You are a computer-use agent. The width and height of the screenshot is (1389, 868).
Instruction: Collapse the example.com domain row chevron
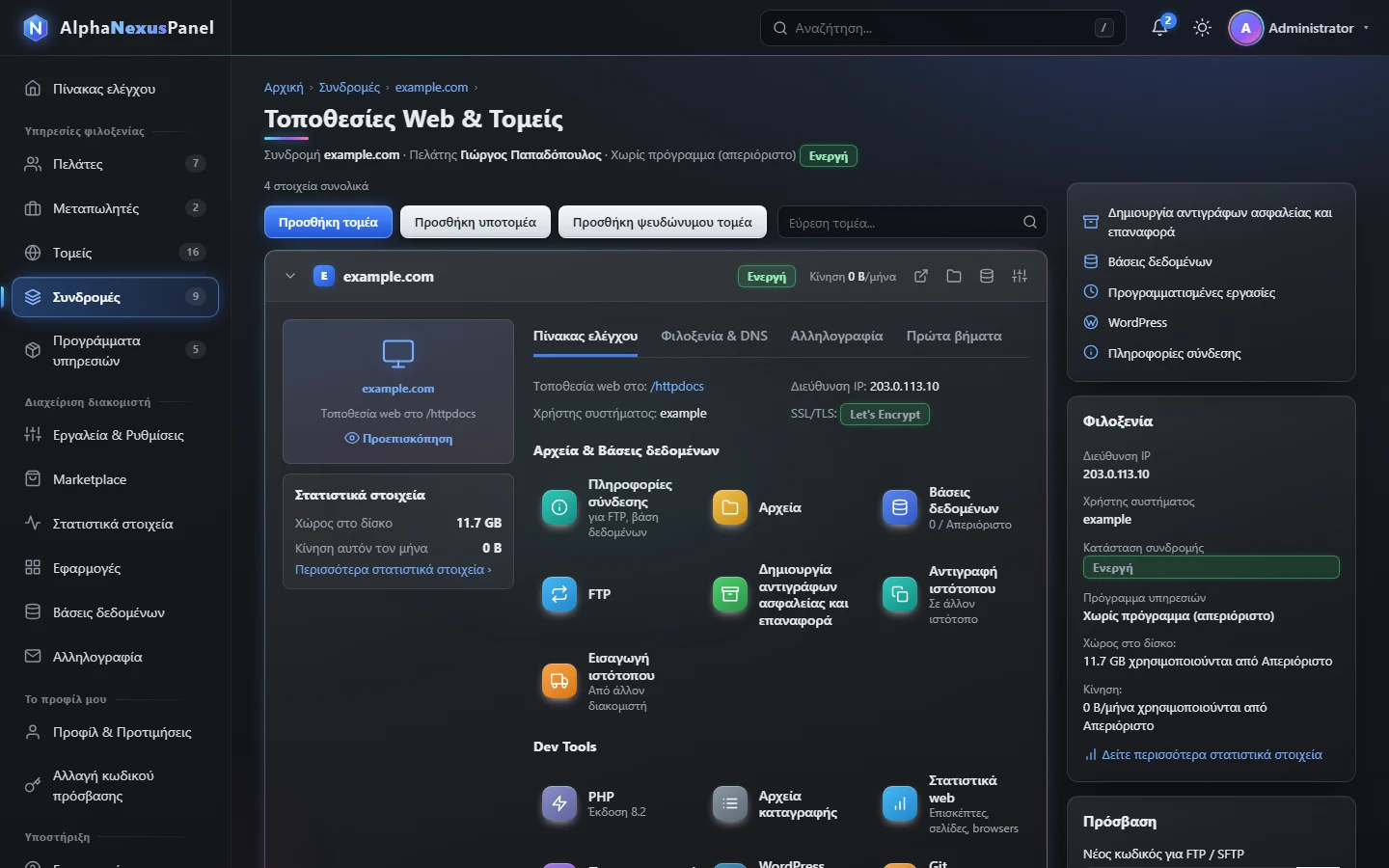click(290, 277)
